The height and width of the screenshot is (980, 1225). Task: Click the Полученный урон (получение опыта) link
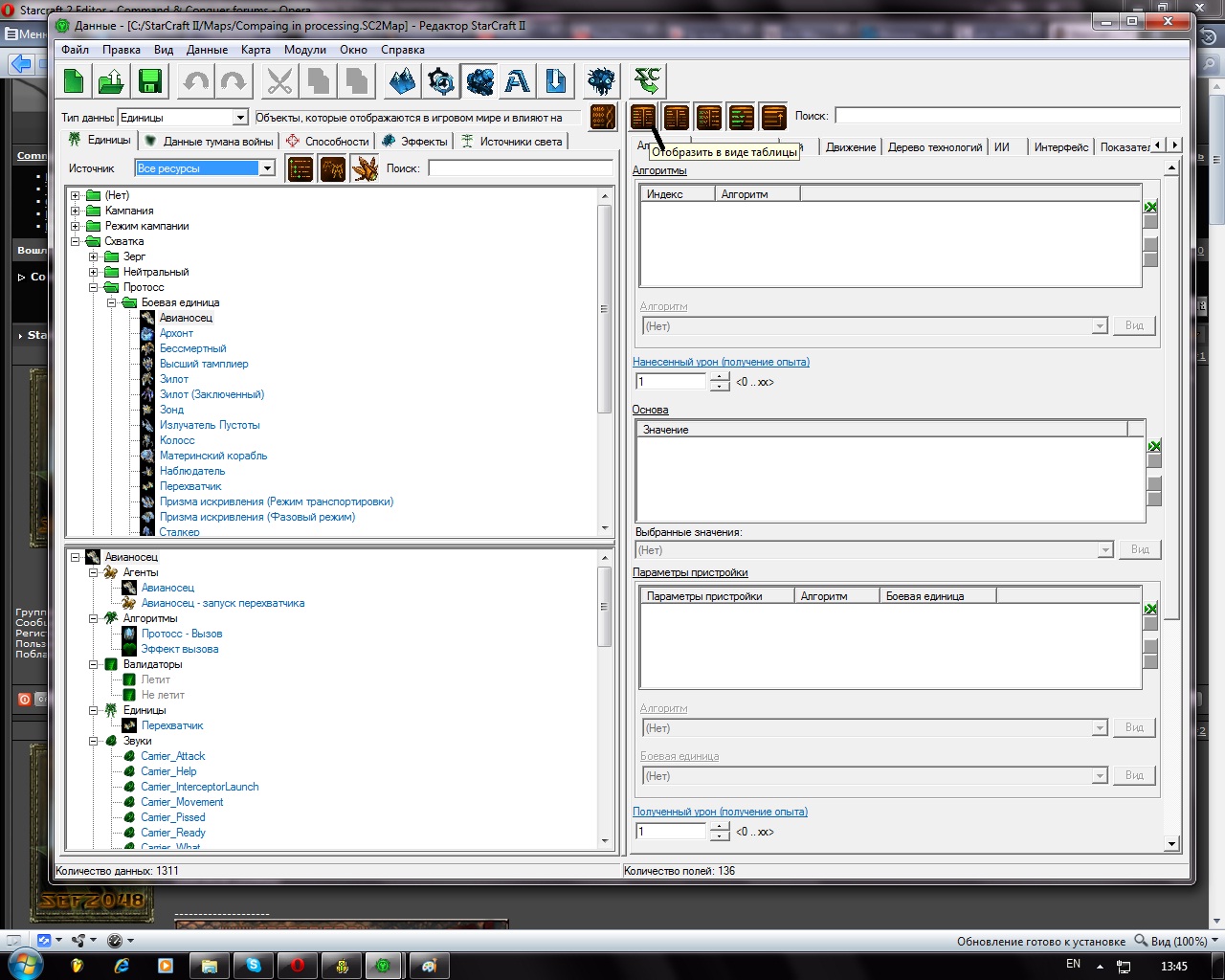pyautogui.click(x=721, y=812)
